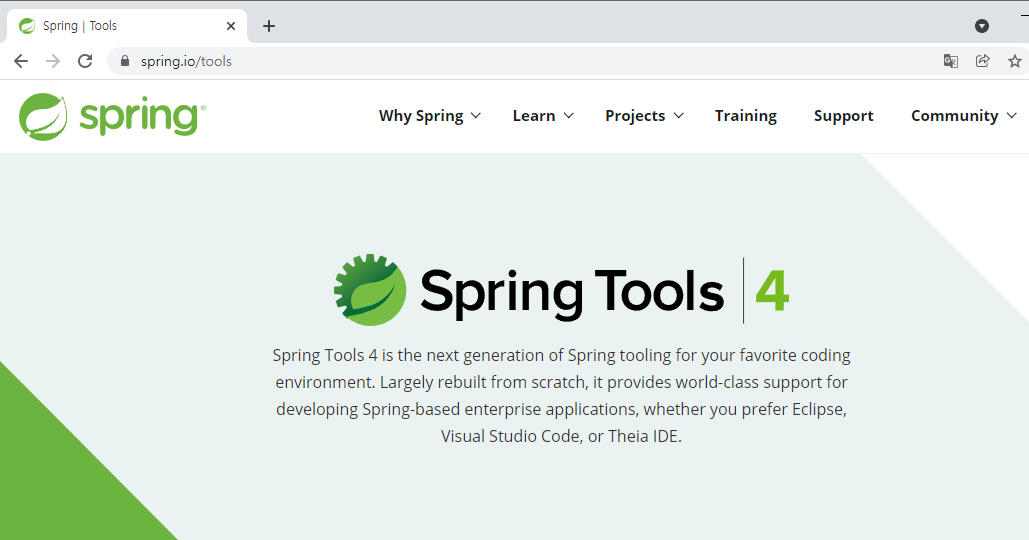1029x540 pixels.
Task: Expand the Projects menu
Action: 644,116
